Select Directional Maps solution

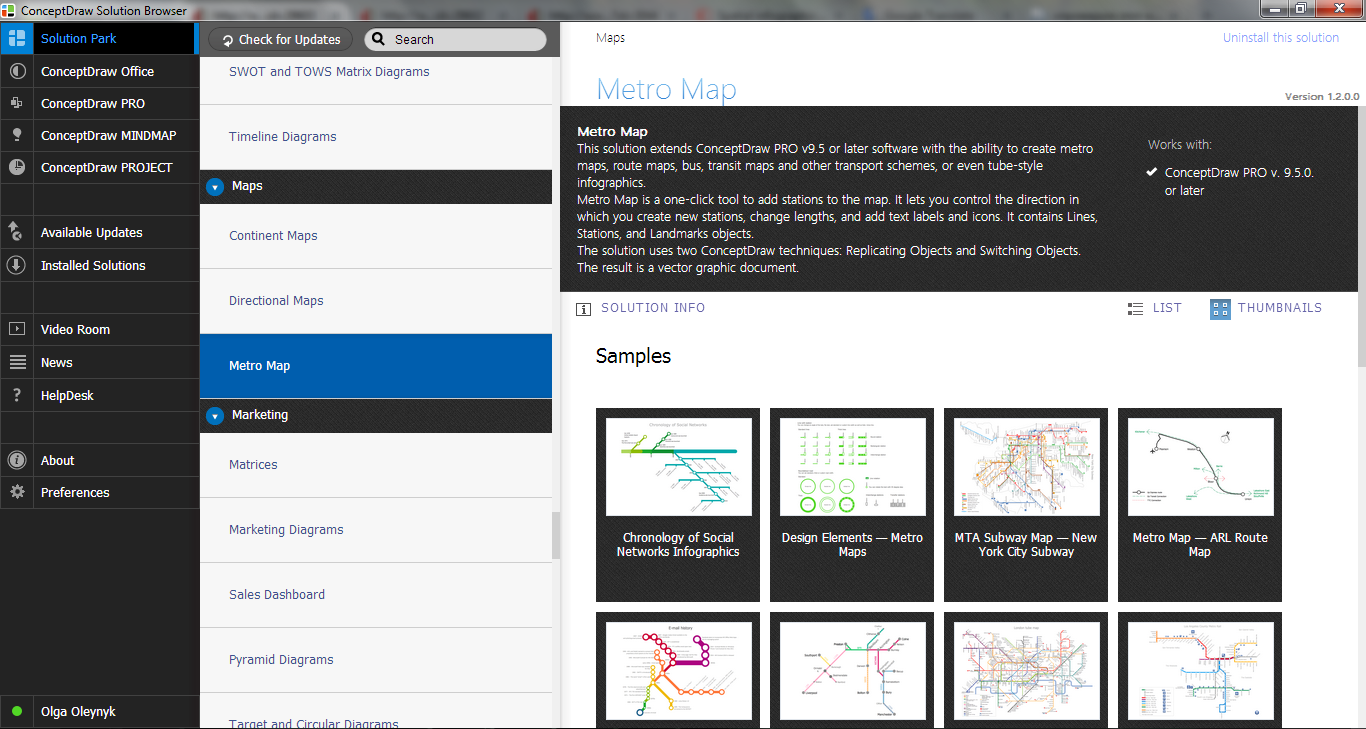[x=376, y=301]
